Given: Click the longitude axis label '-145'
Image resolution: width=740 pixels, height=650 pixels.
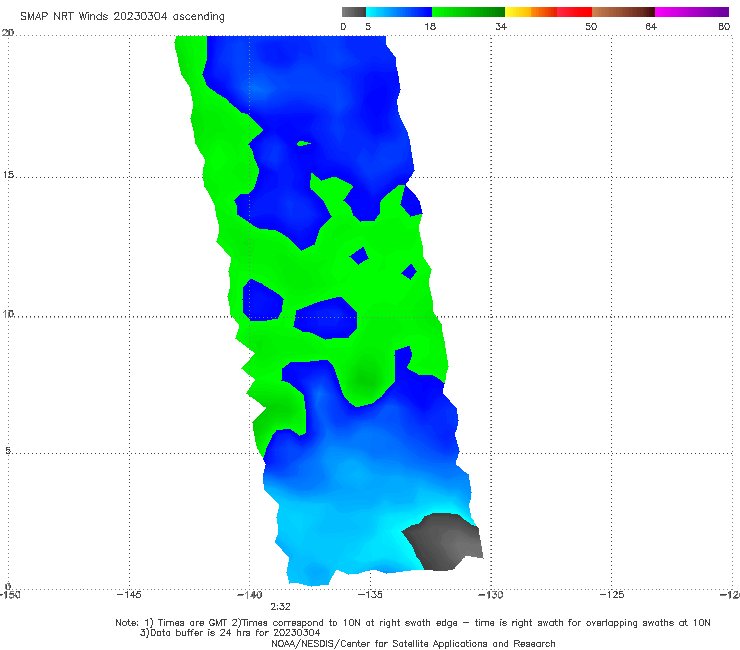Looking at the screenshot, I should pyautogui.click(x=129, y=595).
